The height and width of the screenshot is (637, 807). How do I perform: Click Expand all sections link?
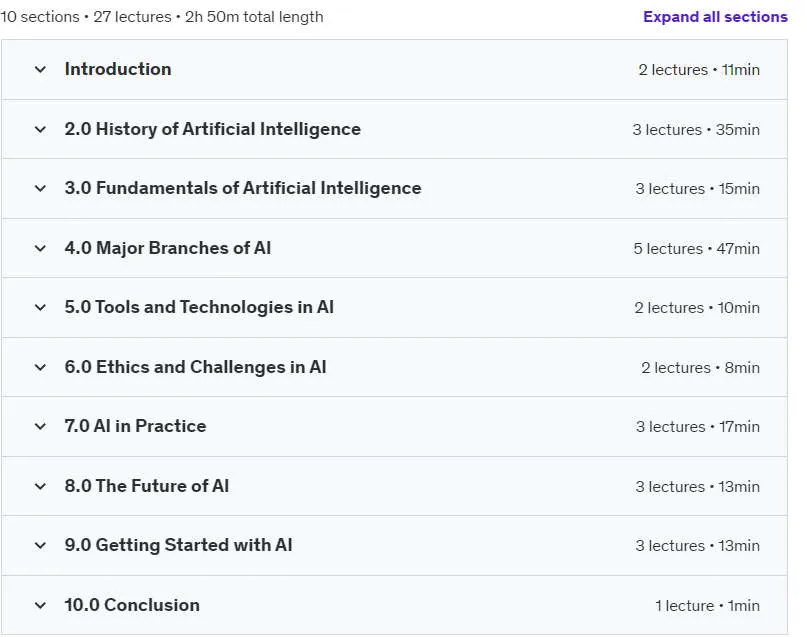715,17
